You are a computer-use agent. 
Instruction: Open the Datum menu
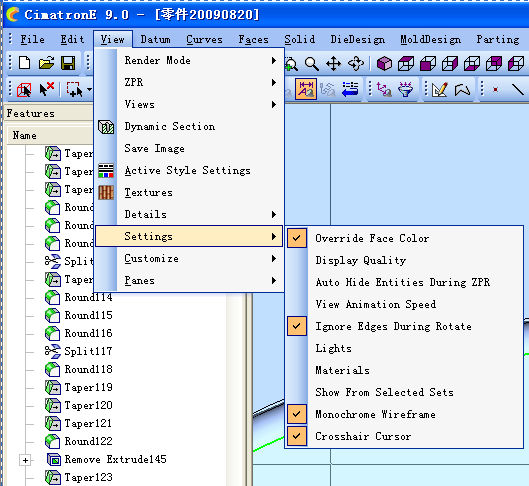pos(156,39)
